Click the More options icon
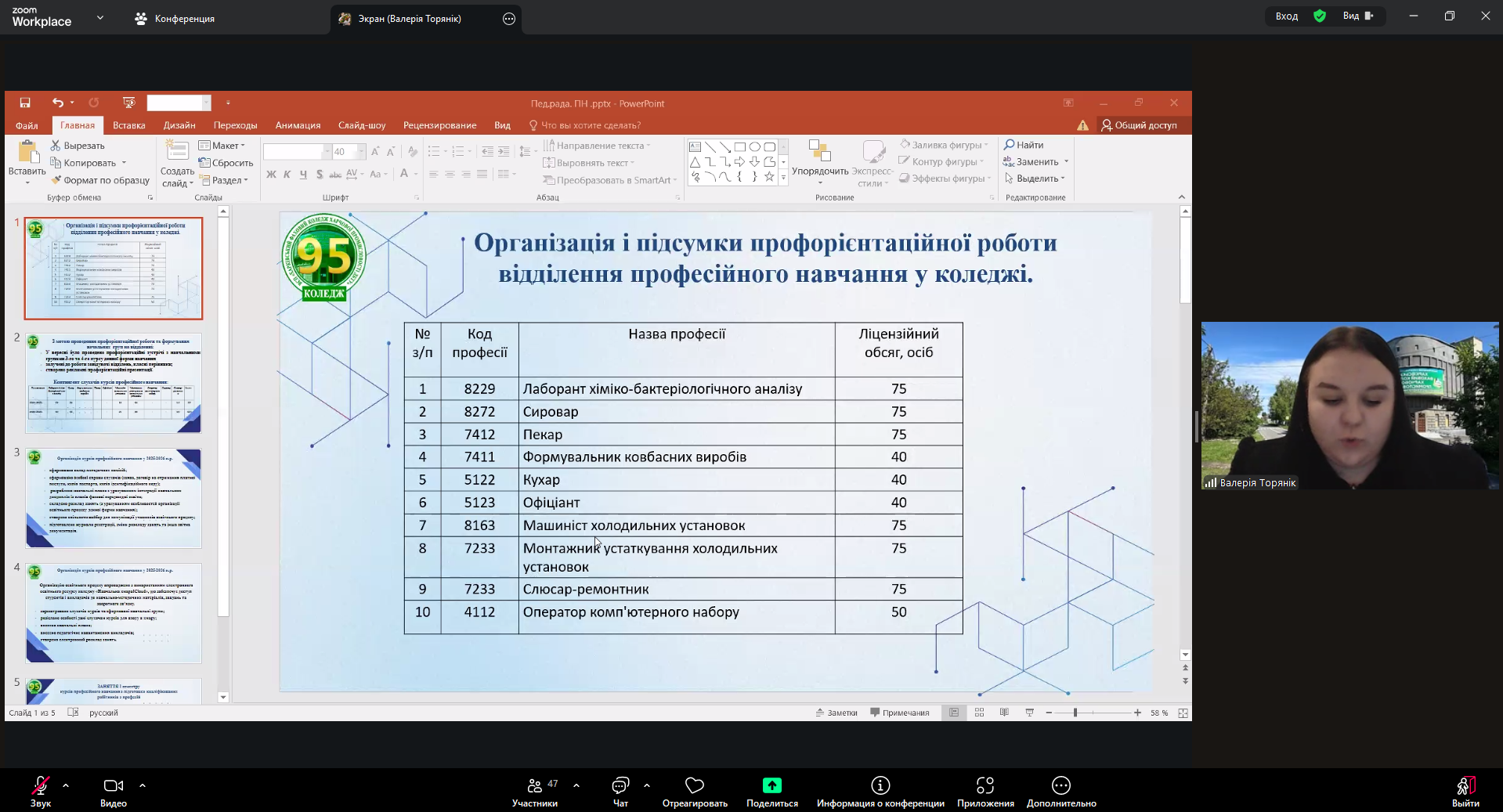The image size is (1503, 812). click(1060, 786)
